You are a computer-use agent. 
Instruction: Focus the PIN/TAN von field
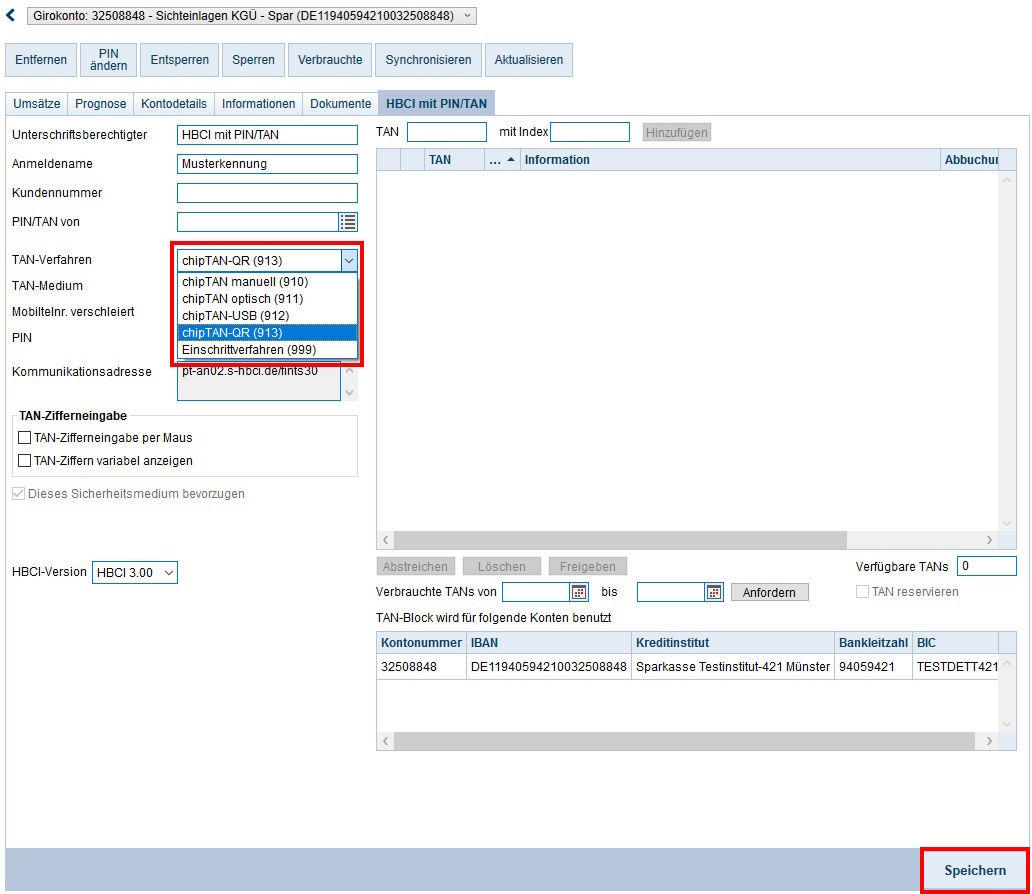(258, 222)
